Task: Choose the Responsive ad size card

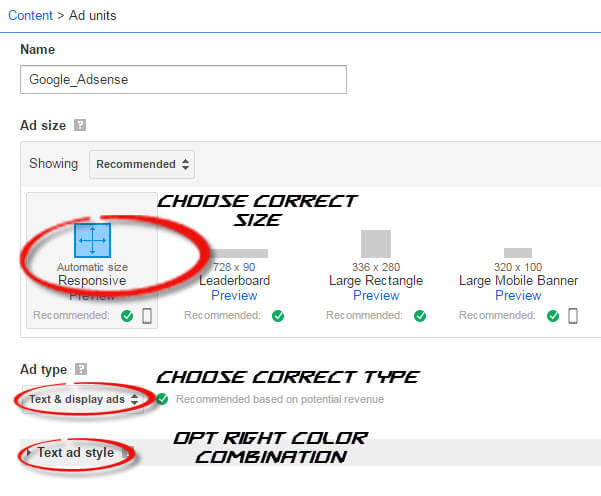Action: [92, 261]
